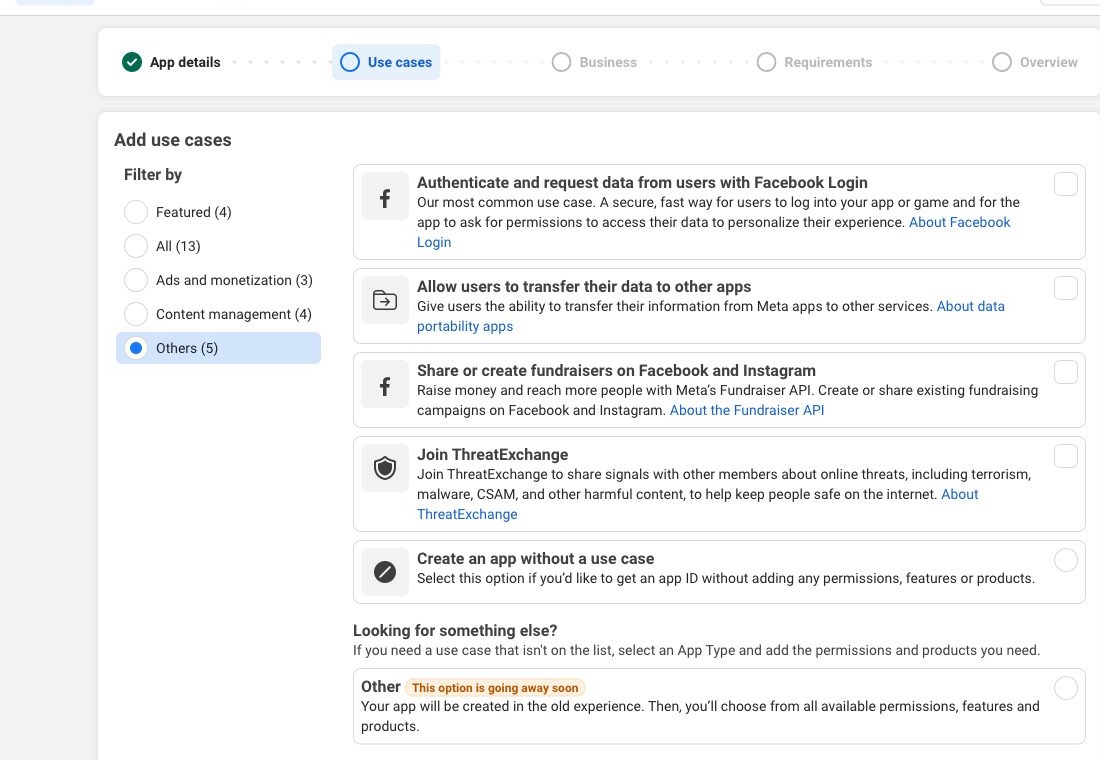Open About the Fundraiser API link
Screen dimensions: 1100x760
tap(747, 410)
